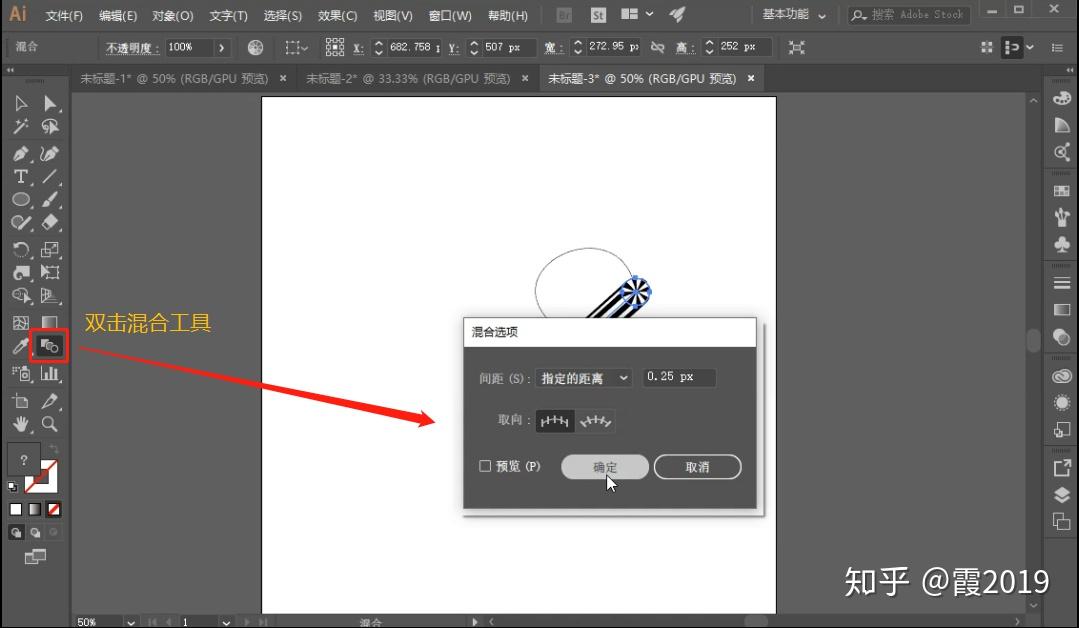Click the 取消 button in Blend Options
Image resolution: width=1079 pixels, height=628 pixels.
697,467
